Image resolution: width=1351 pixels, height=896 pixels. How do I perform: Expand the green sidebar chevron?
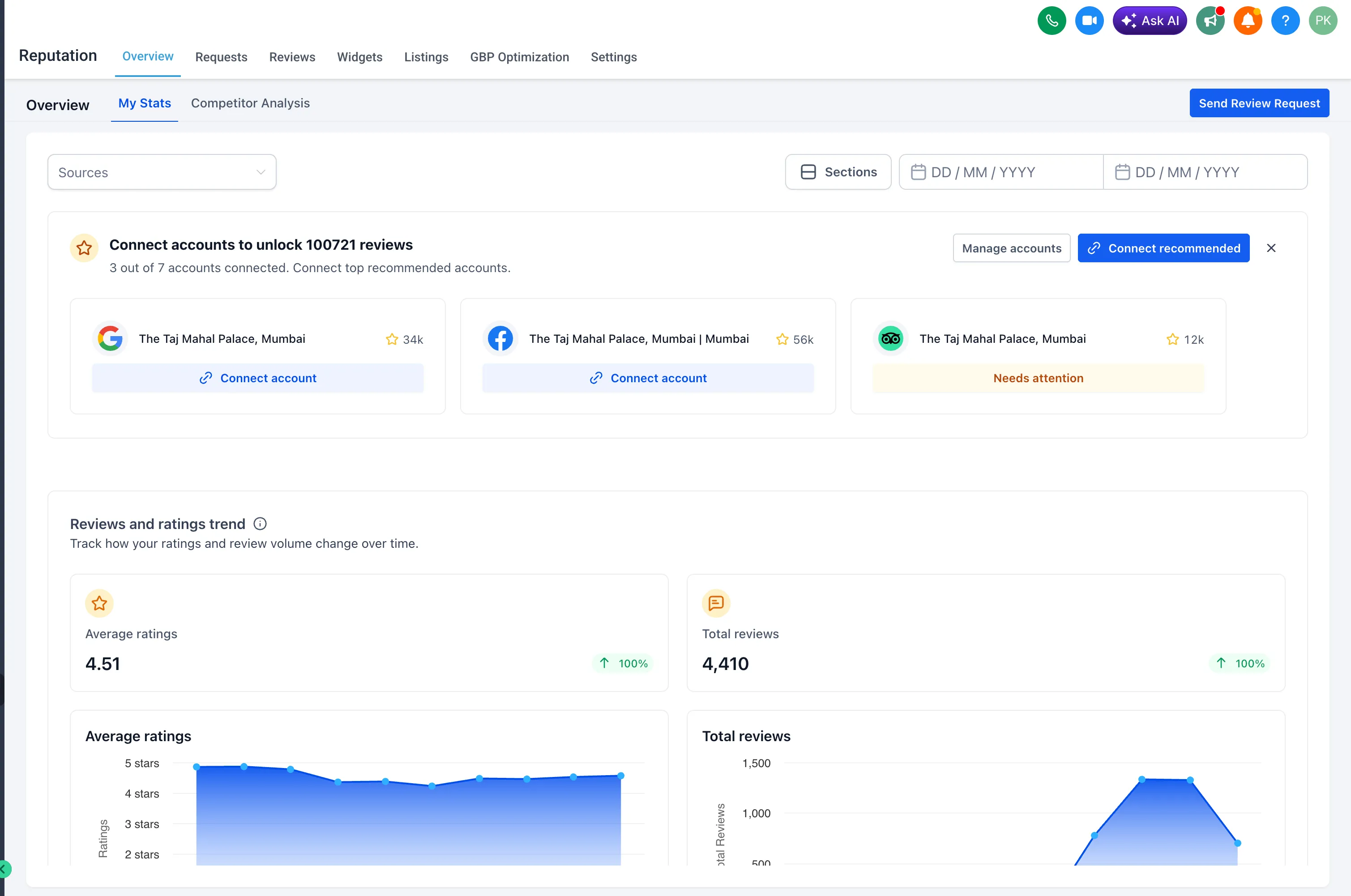point(4,869)
